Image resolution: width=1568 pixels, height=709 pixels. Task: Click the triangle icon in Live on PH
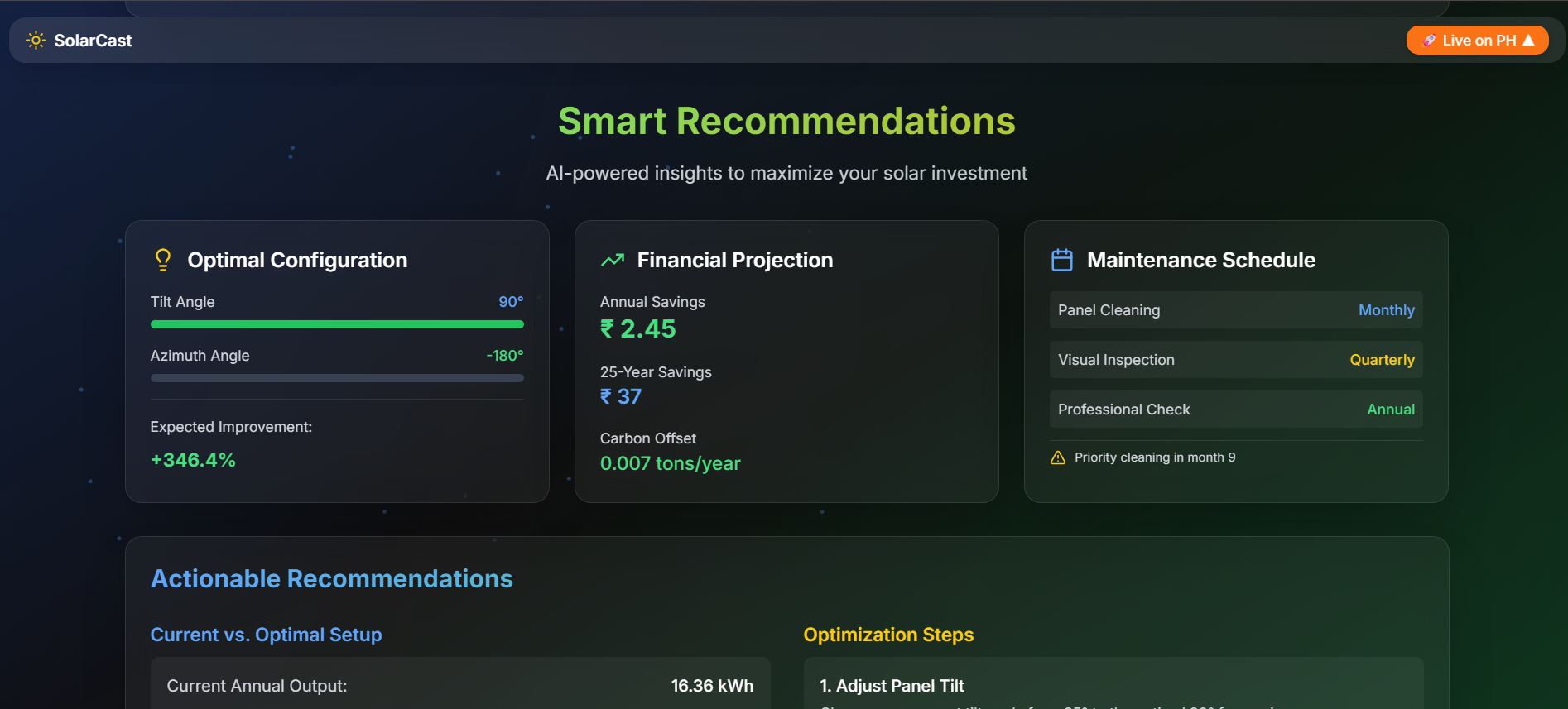tap(1528, 40)
